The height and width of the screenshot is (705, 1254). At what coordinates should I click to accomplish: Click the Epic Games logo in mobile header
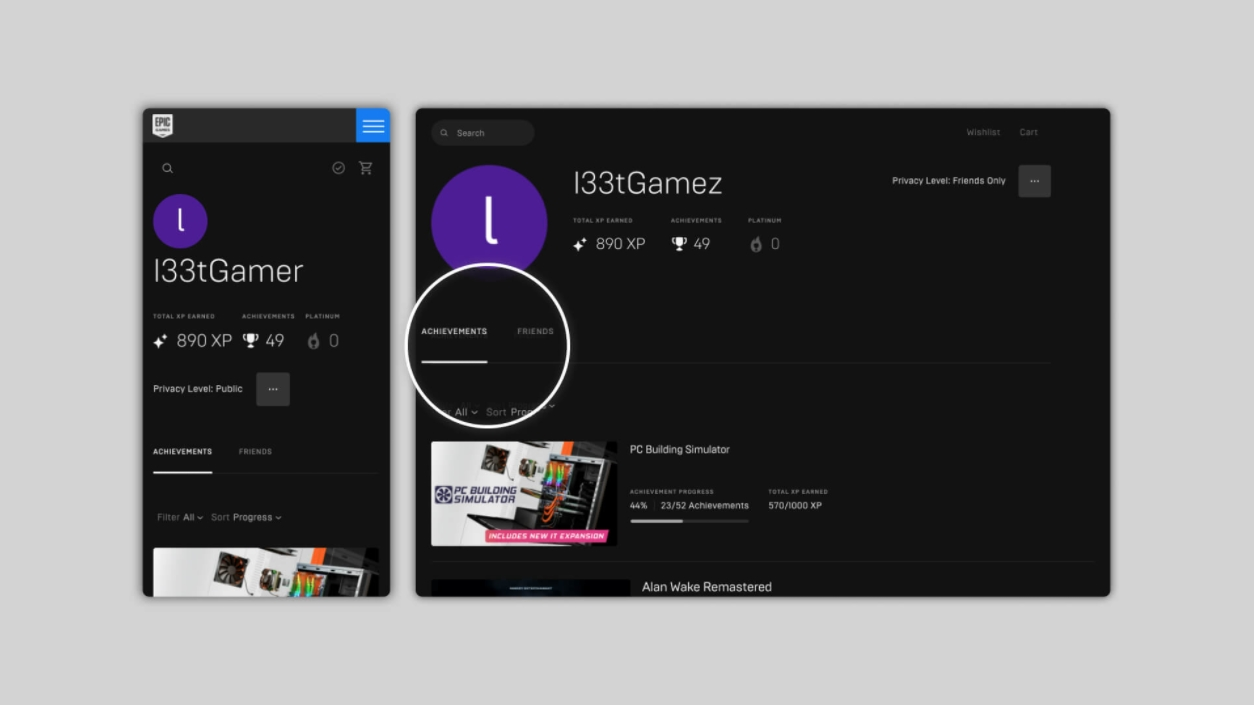[162, 125]
